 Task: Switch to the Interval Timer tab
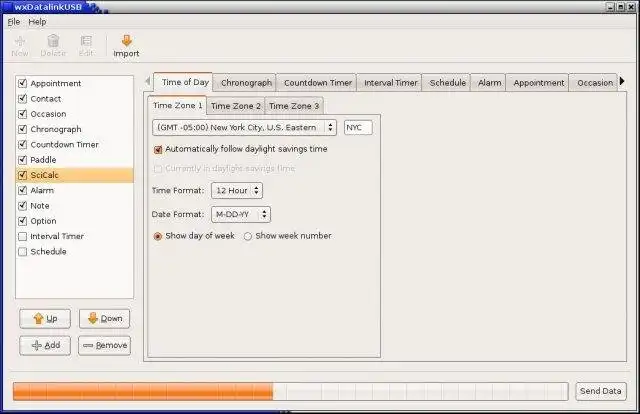click(391, 82)
